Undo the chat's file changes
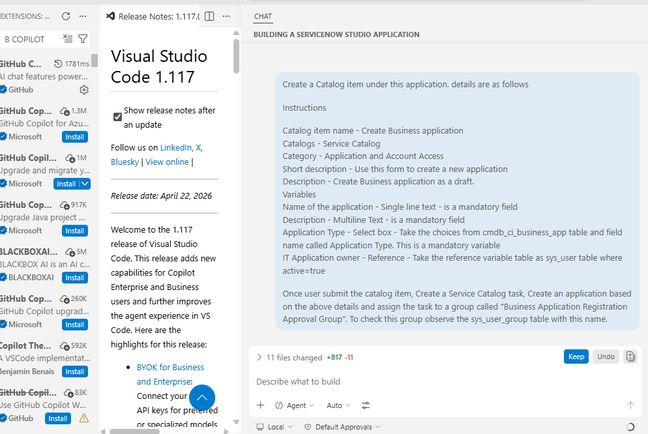 click(605, 356)
